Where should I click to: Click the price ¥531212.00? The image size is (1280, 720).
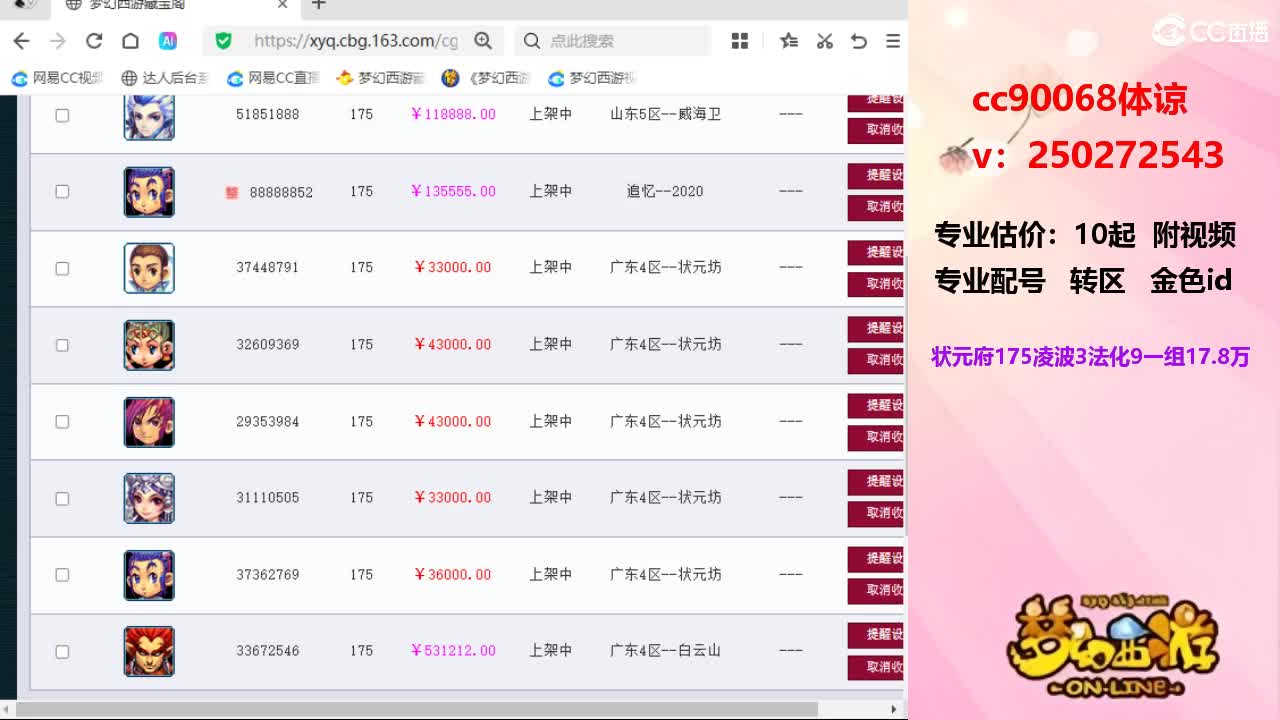coord(453,651)
